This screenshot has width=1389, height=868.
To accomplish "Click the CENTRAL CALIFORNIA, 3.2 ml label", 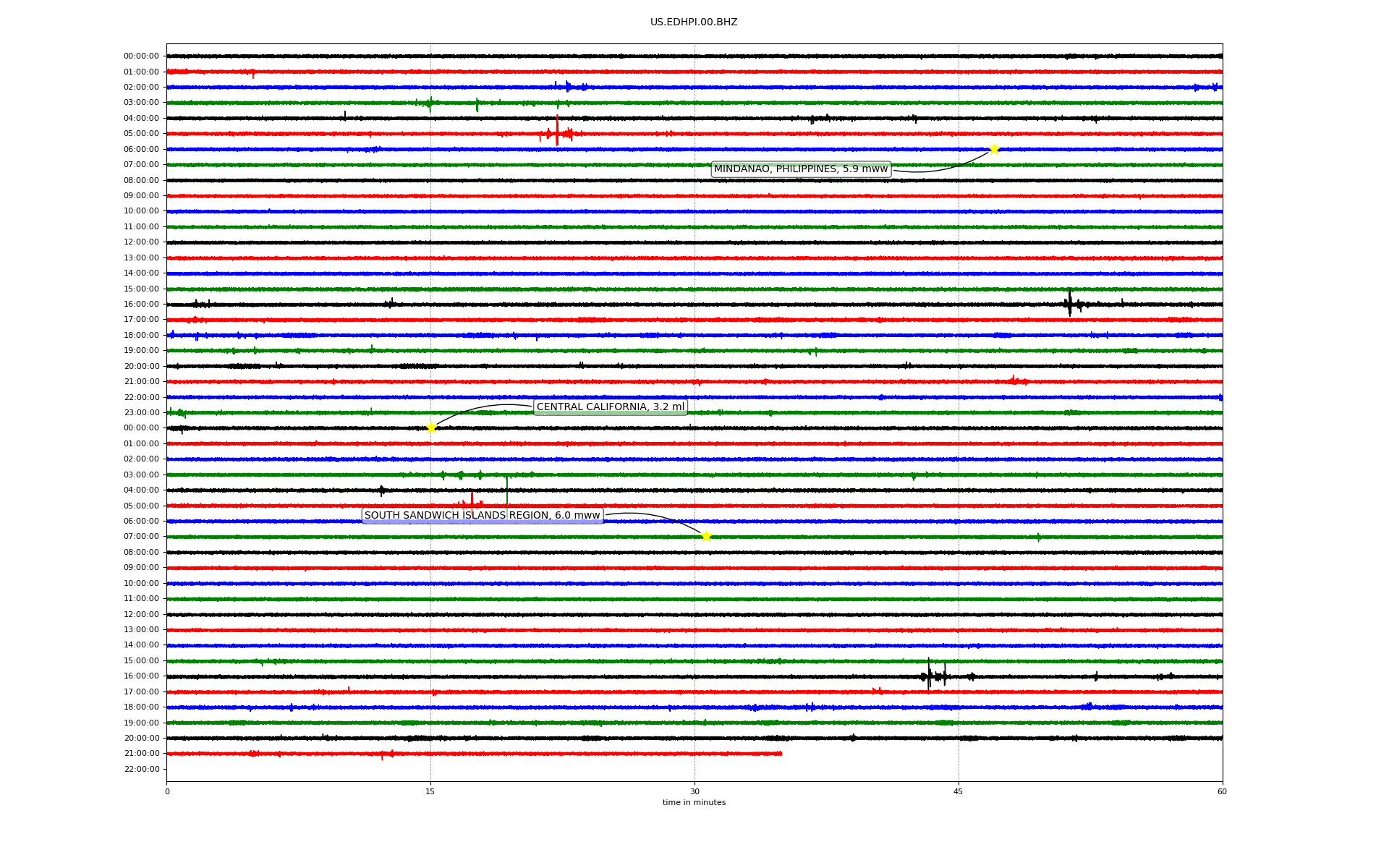I will [610, 407].
